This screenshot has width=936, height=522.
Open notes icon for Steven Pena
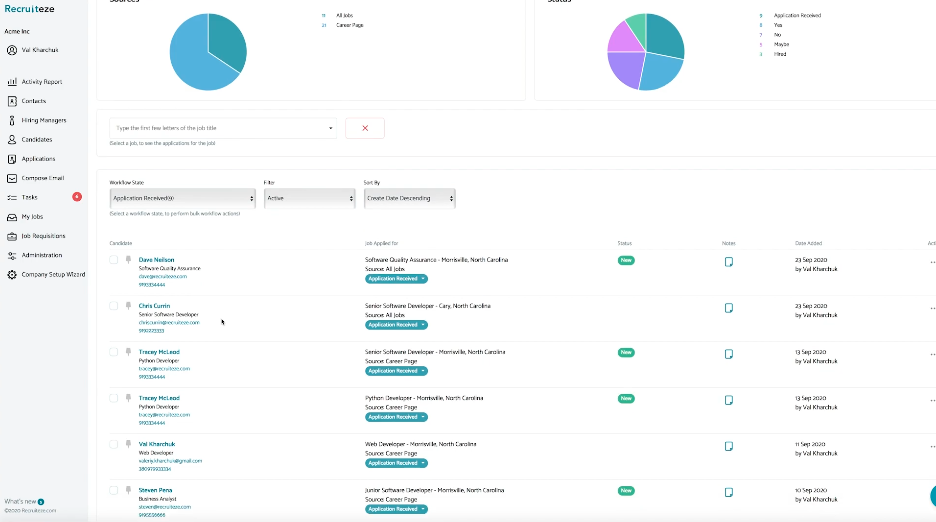[x=728, y=492]
